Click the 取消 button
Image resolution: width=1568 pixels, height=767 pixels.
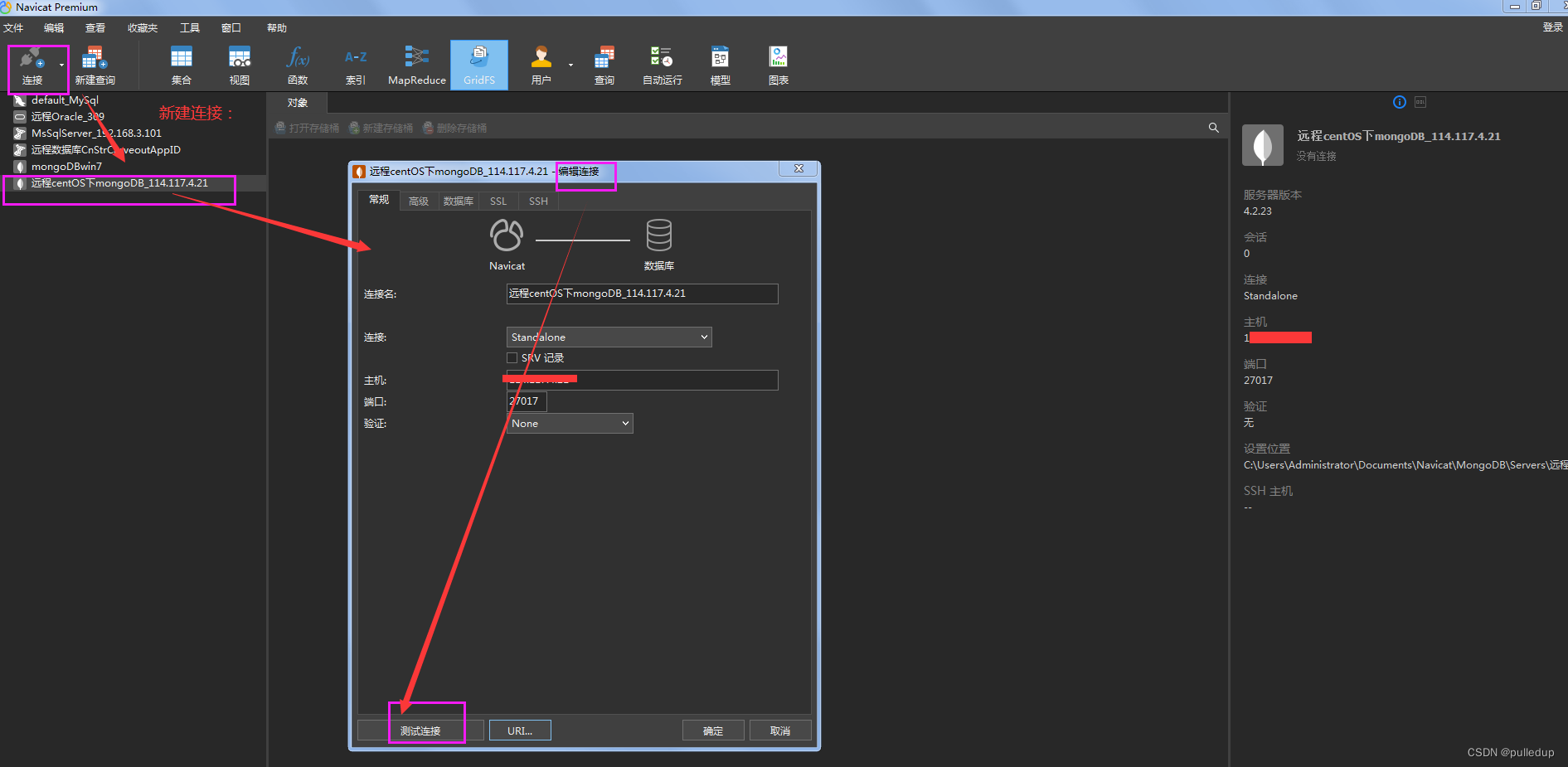click(x=780, y=731)
